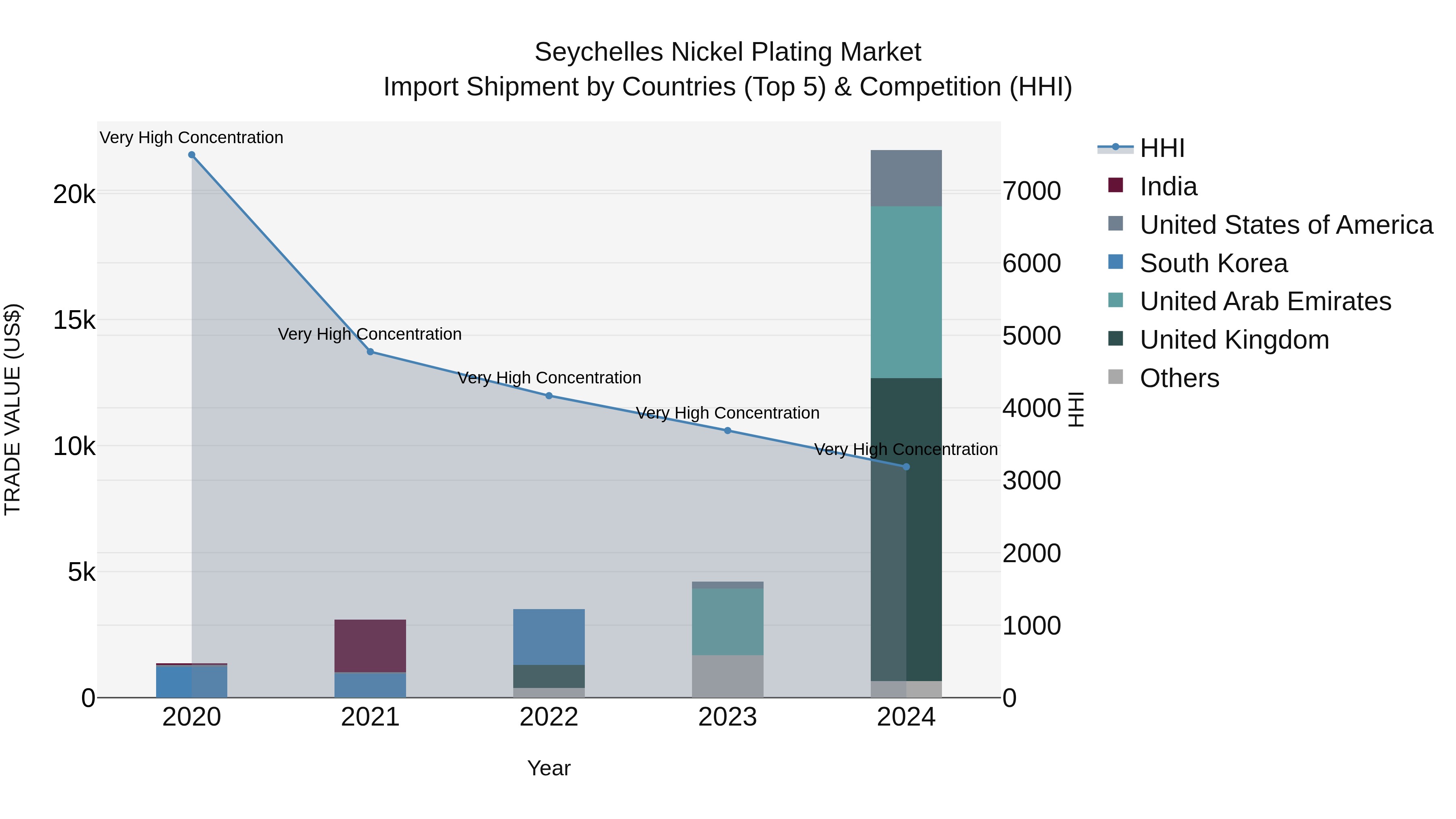Viewport: 1456px width, 819px height.
Task: Click the 15k left axis tick label
Action: click(74, 320)
